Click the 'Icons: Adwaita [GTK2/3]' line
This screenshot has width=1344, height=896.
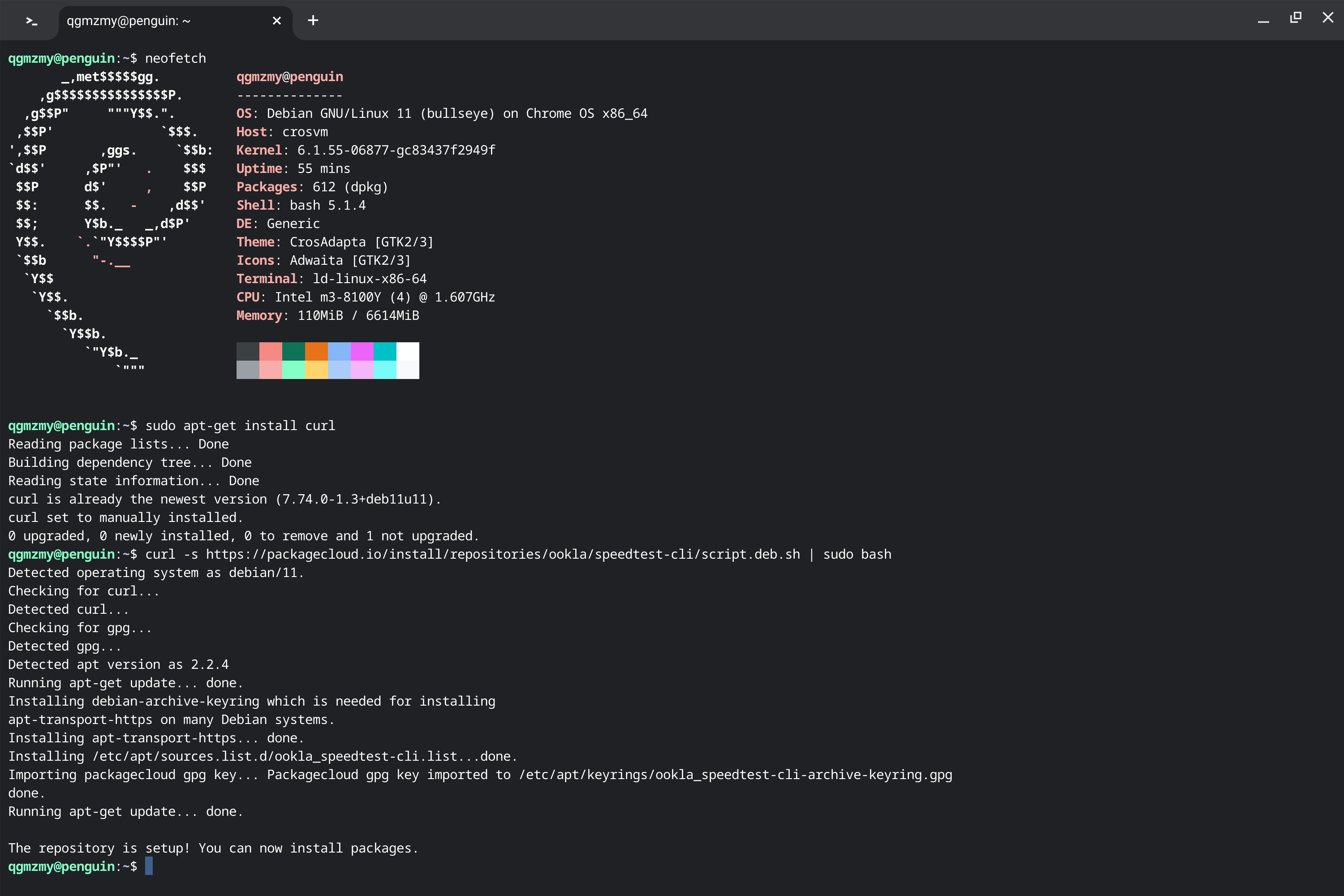324,260
